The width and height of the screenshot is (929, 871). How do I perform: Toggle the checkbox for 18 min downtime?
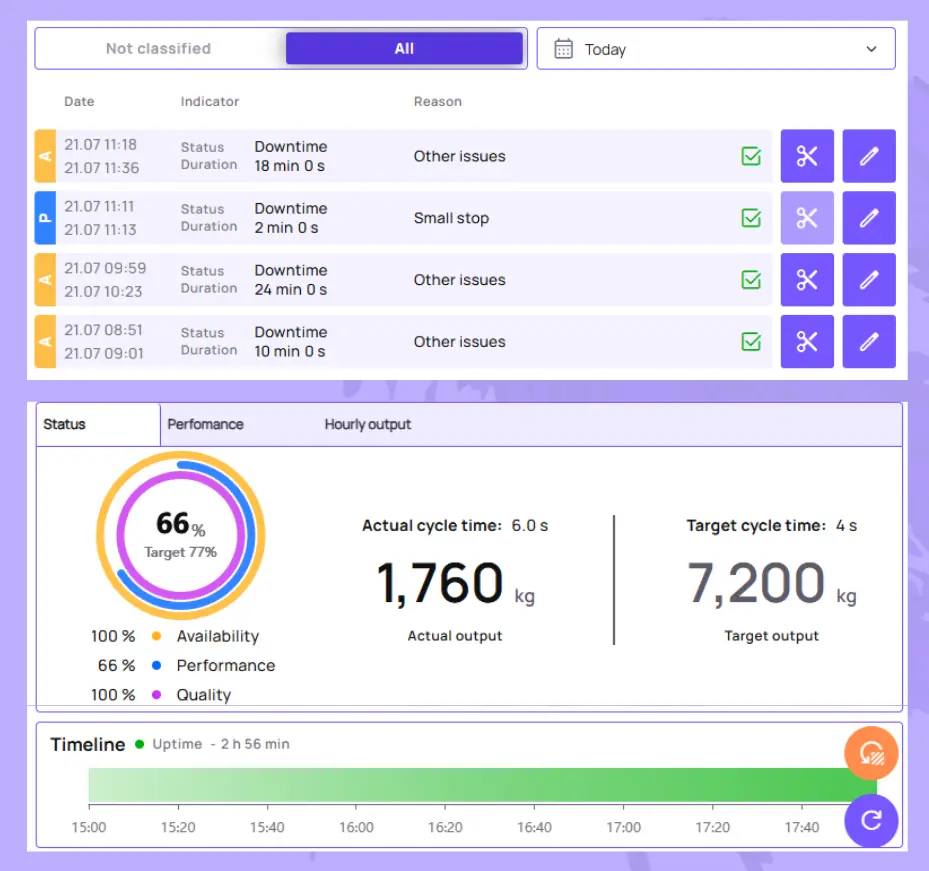[751, 156]
